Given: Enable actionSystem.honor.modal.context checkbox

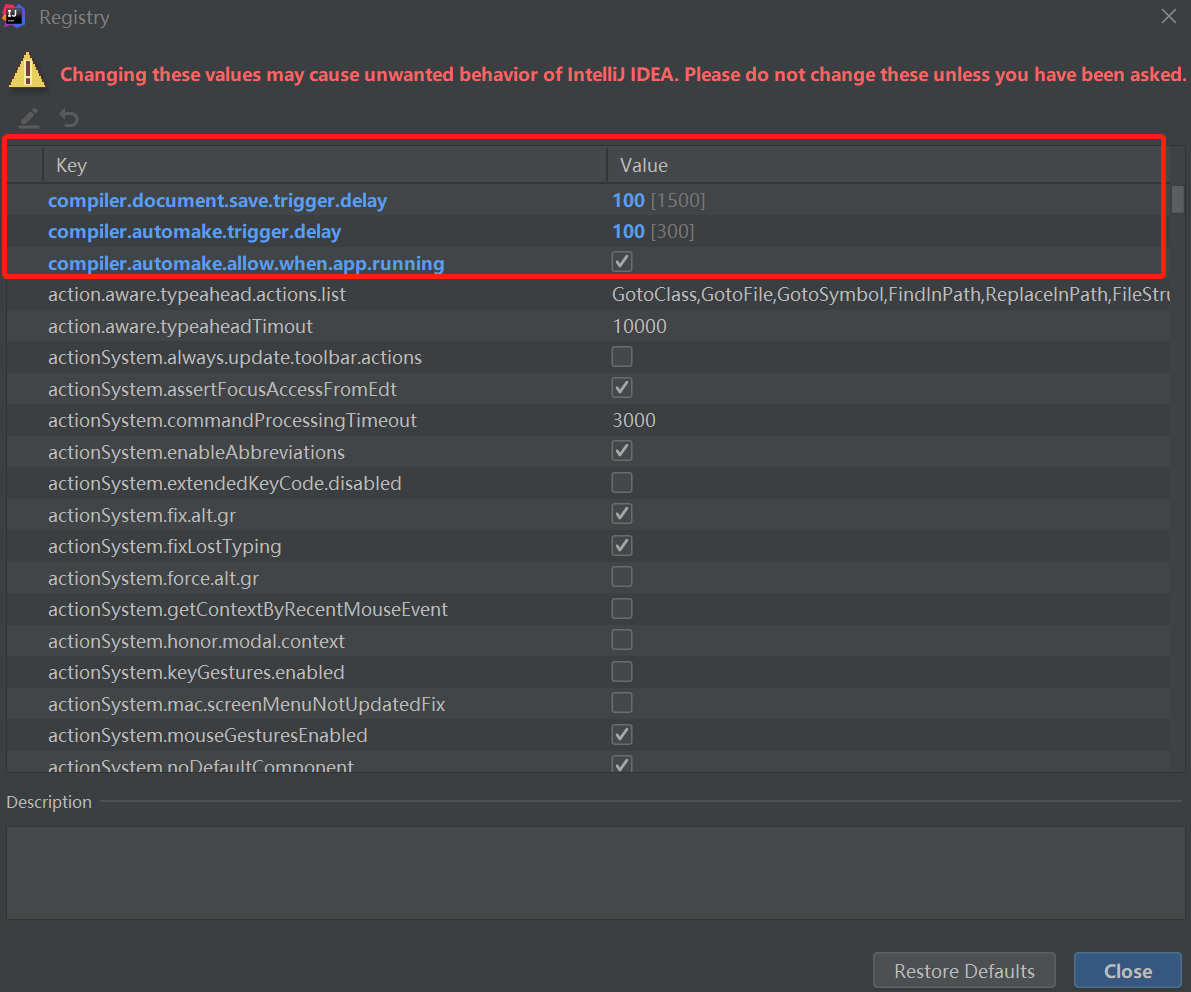Looking at the screenshot, I should [622, 640].
